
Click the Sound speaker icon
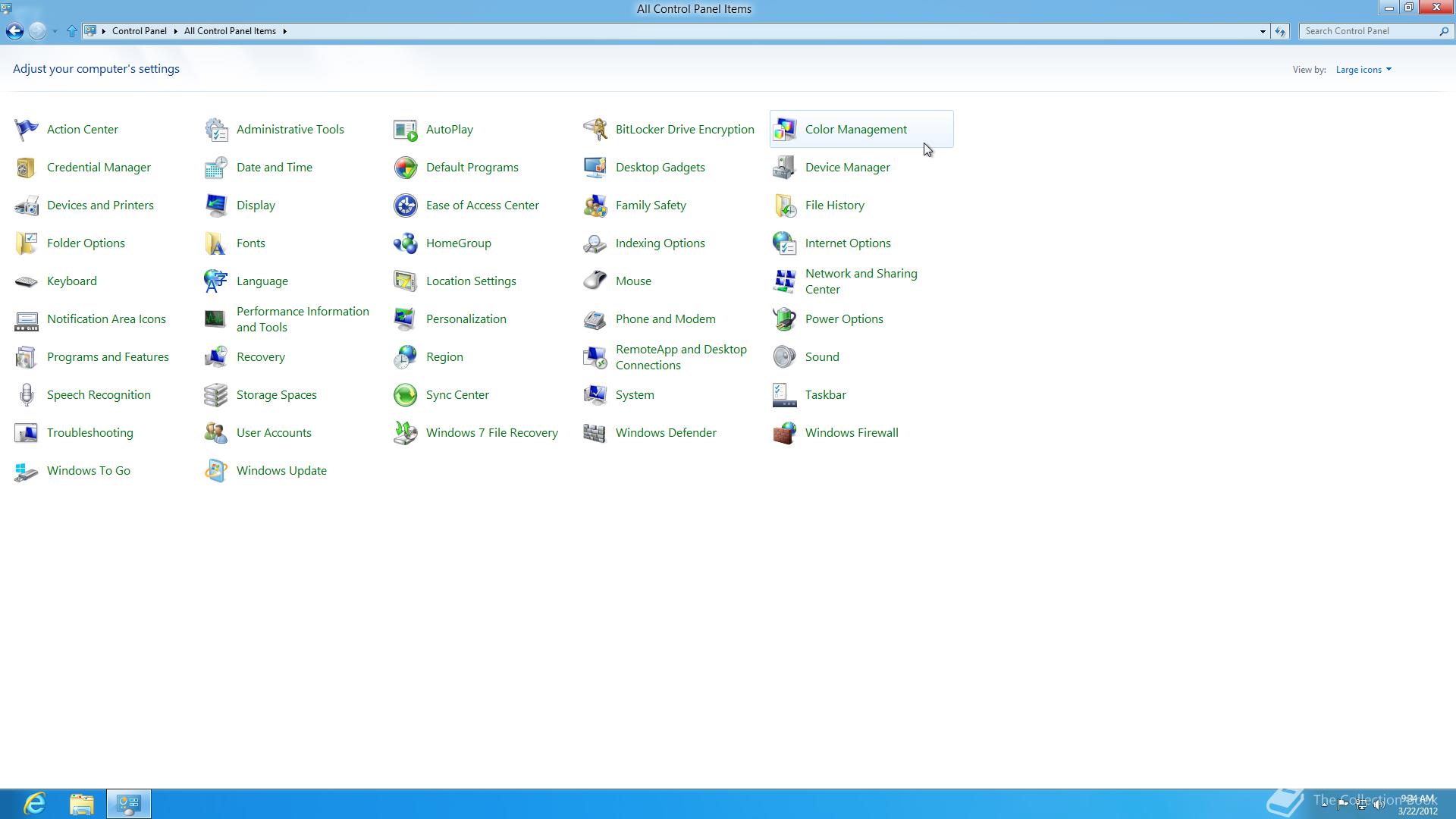(x=784, y=357)
